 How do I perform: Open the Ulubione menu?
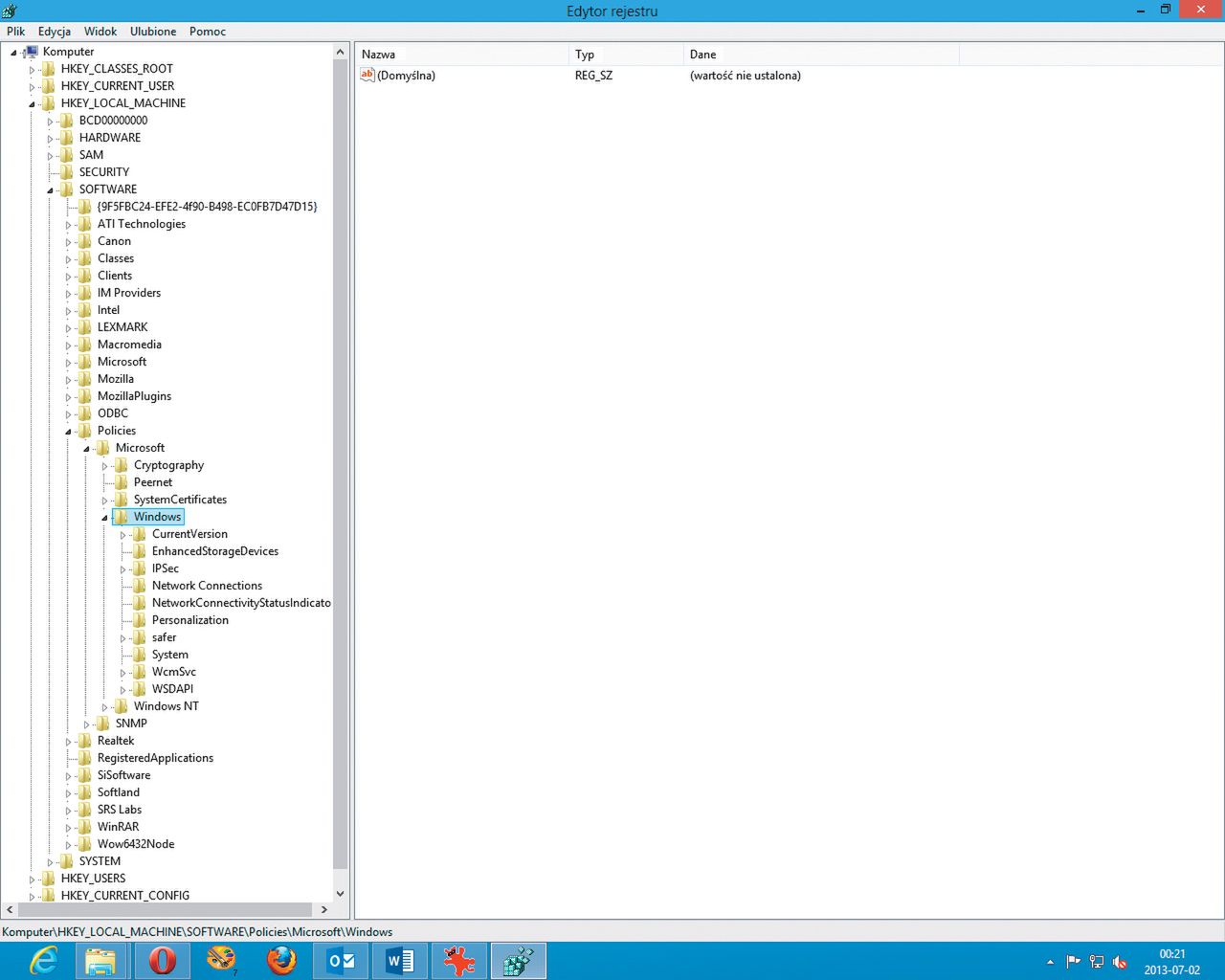point(153,32)
